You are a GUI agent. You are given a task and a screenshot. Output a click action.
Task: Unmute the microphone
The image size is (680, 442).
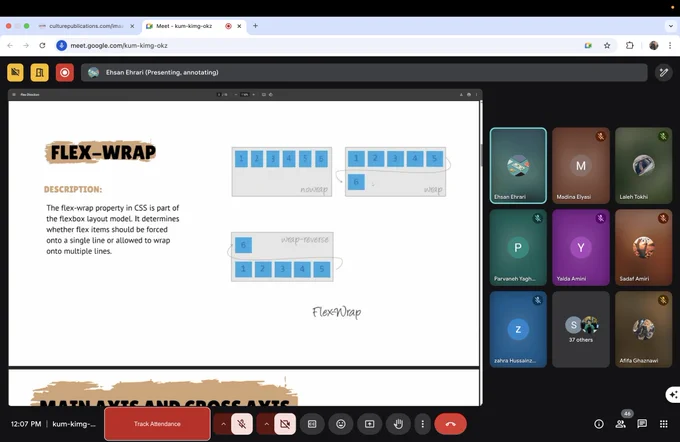tap(242, 424)
